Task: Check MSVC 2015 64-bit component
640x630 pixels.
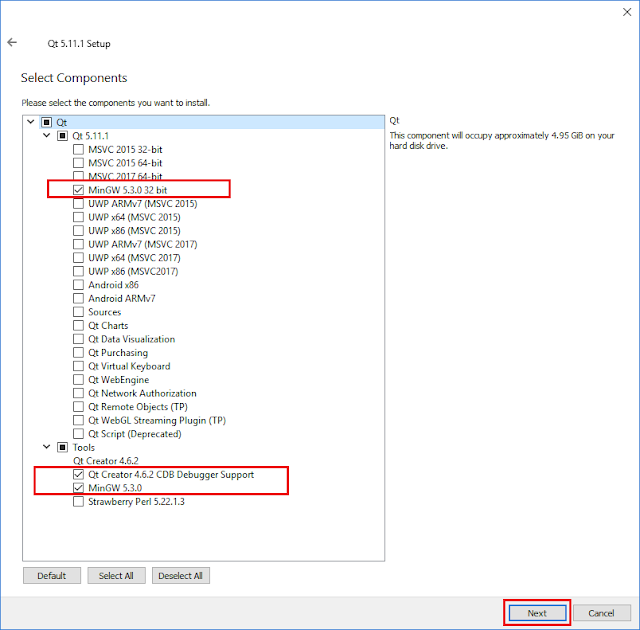Action: 78,163
